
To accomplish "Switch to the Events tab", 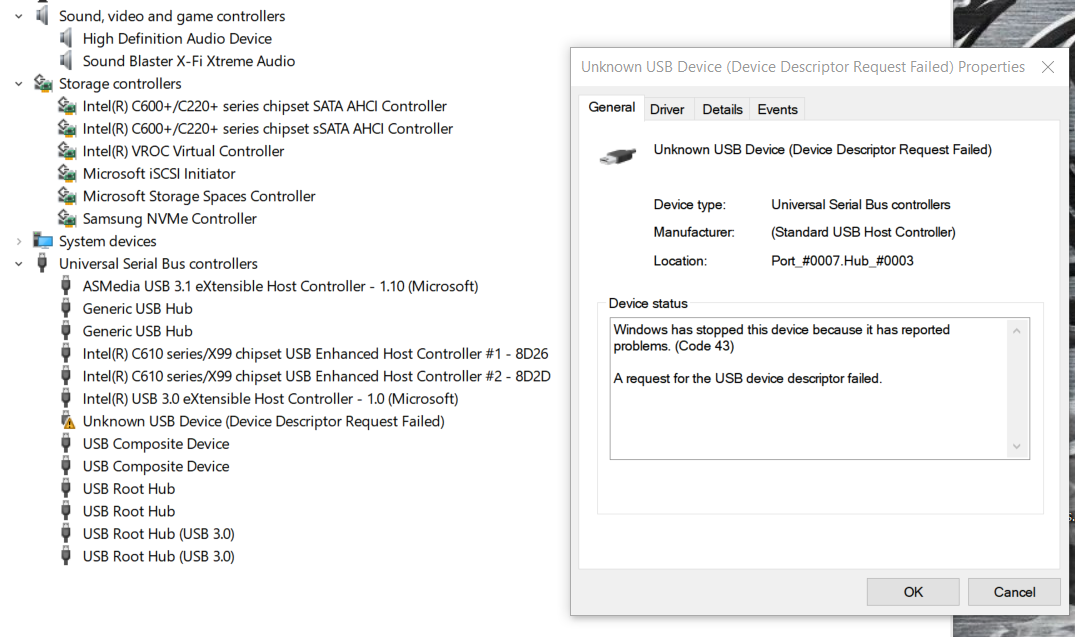I will (777, 110).
